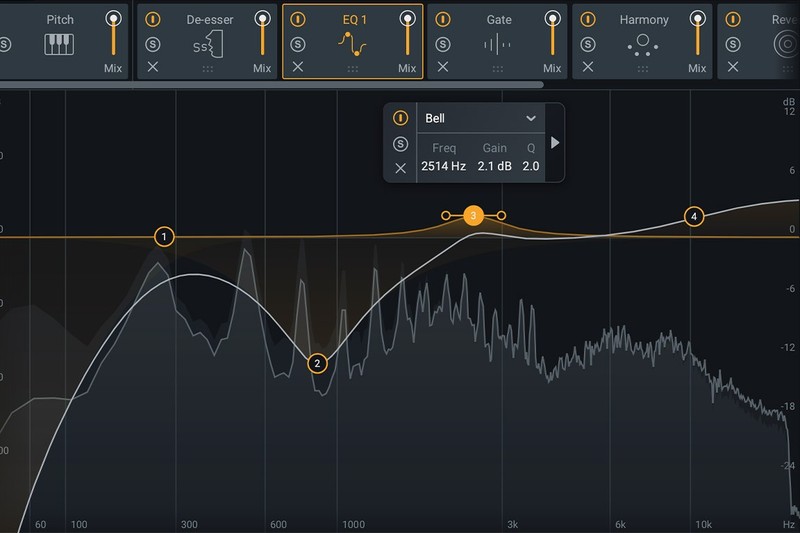Open the Pitch module piano icon
The image size is (800, 533).
tap(59, 44)
